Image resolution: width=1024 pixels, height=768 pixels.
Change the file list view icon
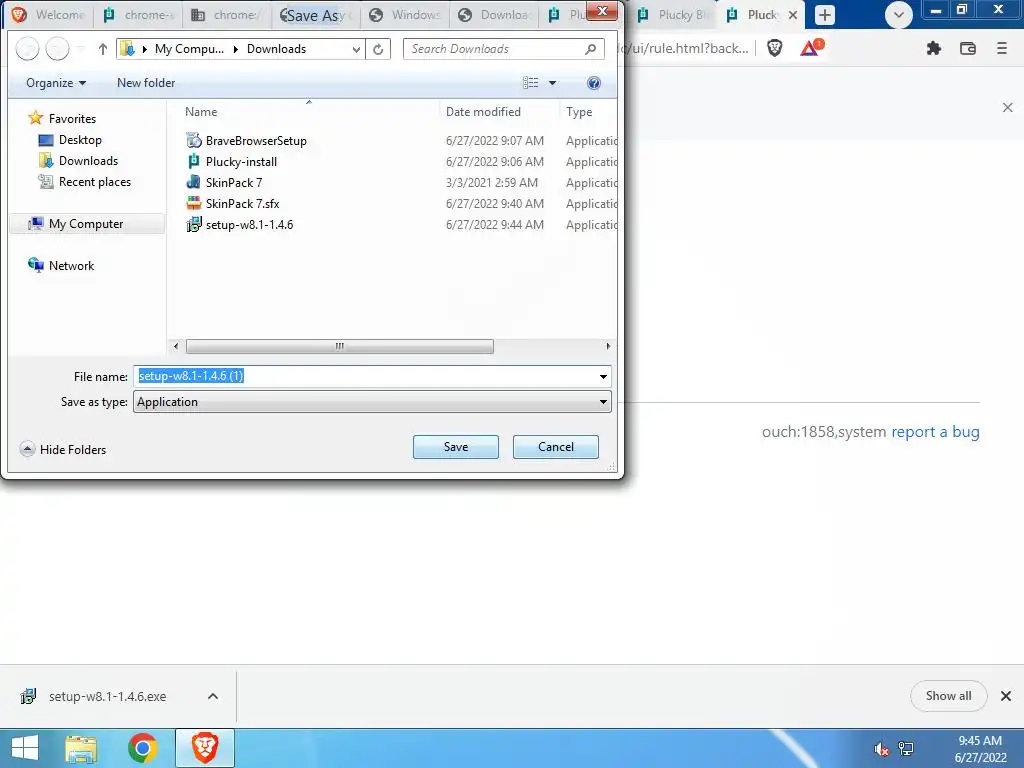pyautogui.click(x=530, y=83)
